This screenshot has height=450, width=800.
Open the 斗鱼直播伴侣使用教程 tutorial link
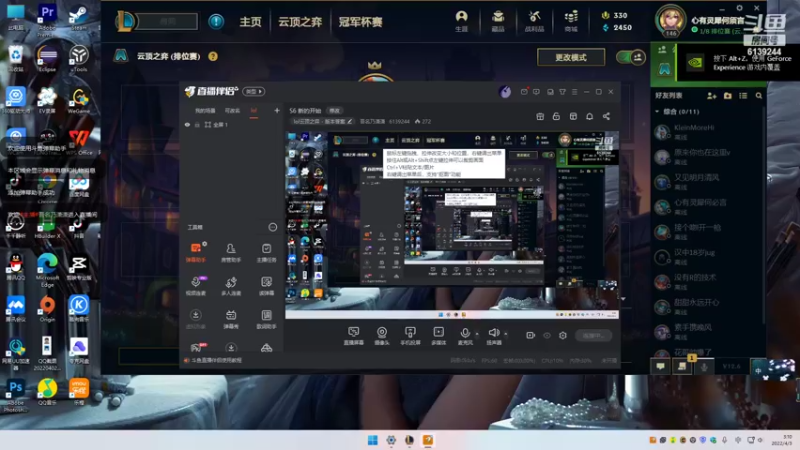216,360
